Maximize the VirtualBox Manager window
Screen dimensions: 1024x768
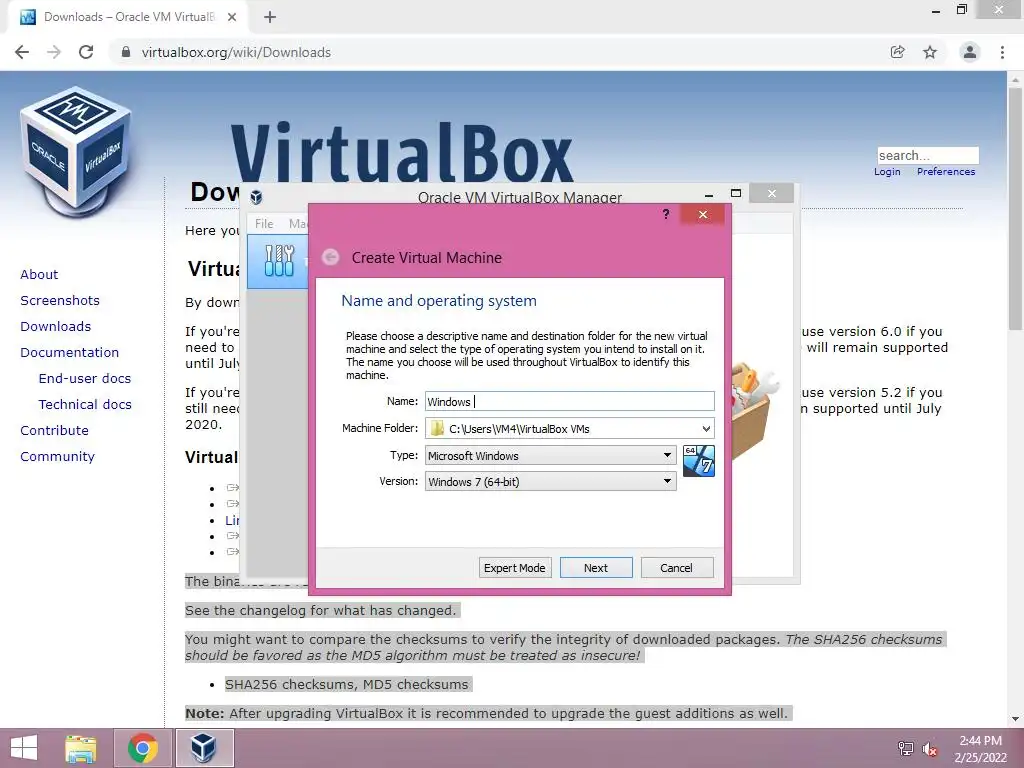click(x=736, y=193)
